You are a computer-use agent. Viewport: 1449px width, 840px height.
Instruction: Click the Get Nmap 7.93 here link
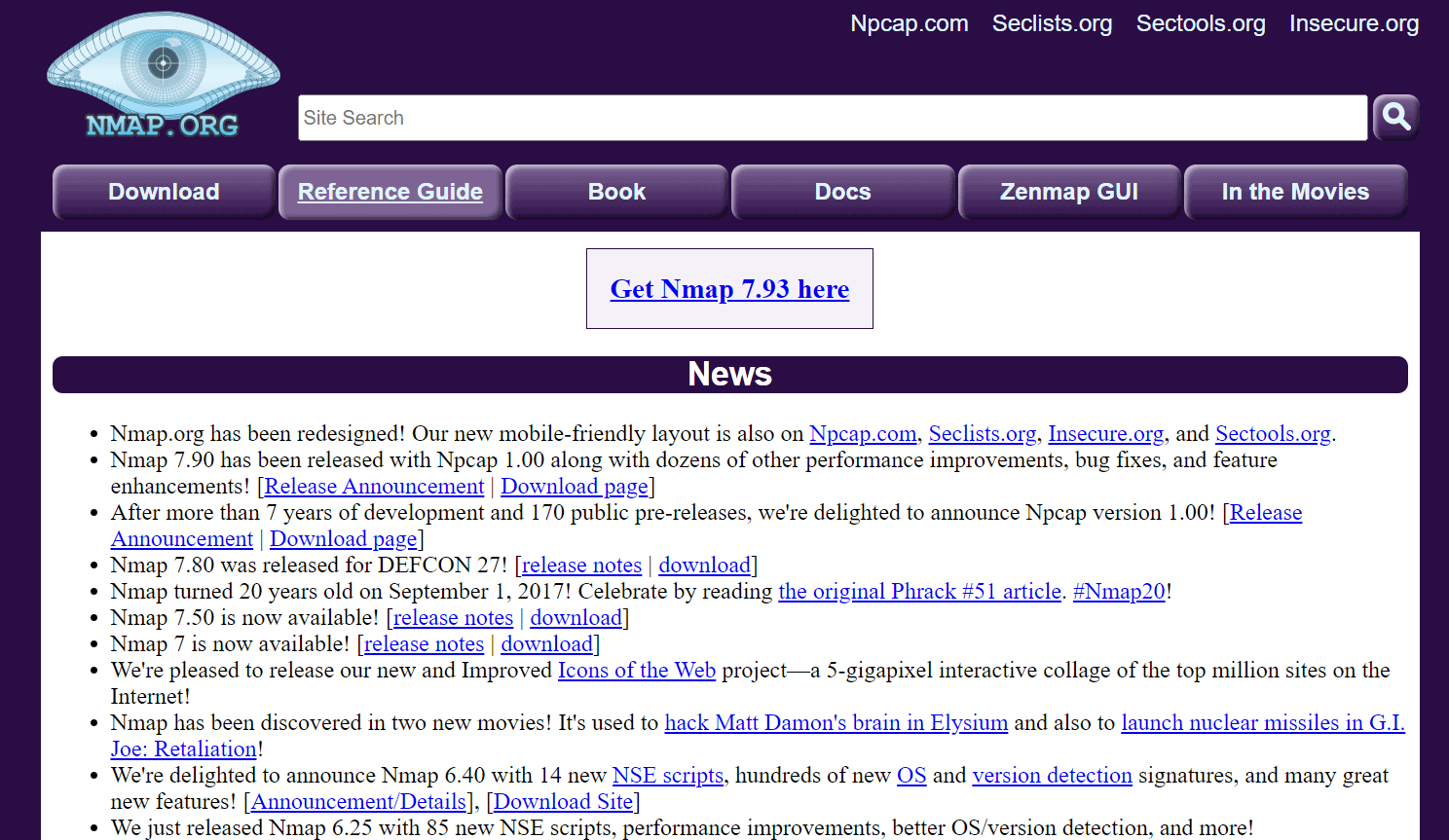(x=729, y=289)
